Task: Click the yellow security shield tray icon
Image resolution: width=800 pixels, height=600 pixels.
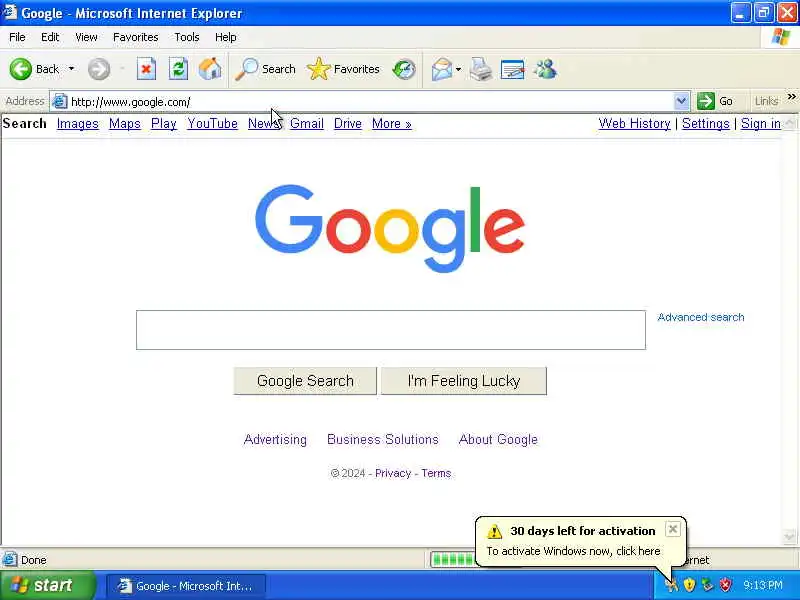Action: tap(689, 585)
